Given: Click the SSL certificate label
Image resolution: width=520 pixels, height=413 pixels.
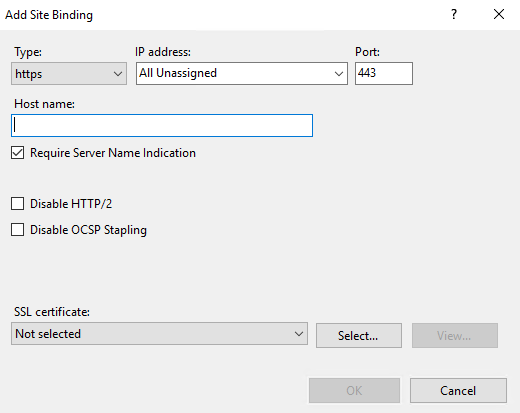Looking at the screenshot, I should [52, 312].
